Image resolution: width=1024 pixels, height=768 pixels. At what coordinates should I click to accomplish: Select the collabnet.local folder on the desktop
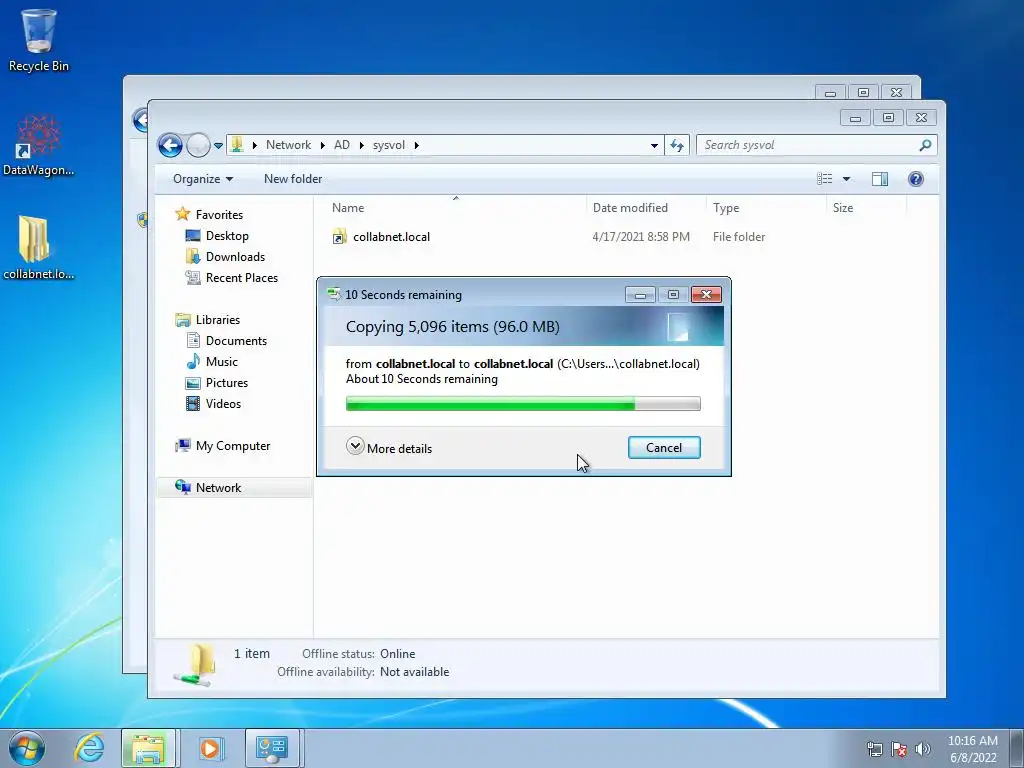(x=39, y=248)
